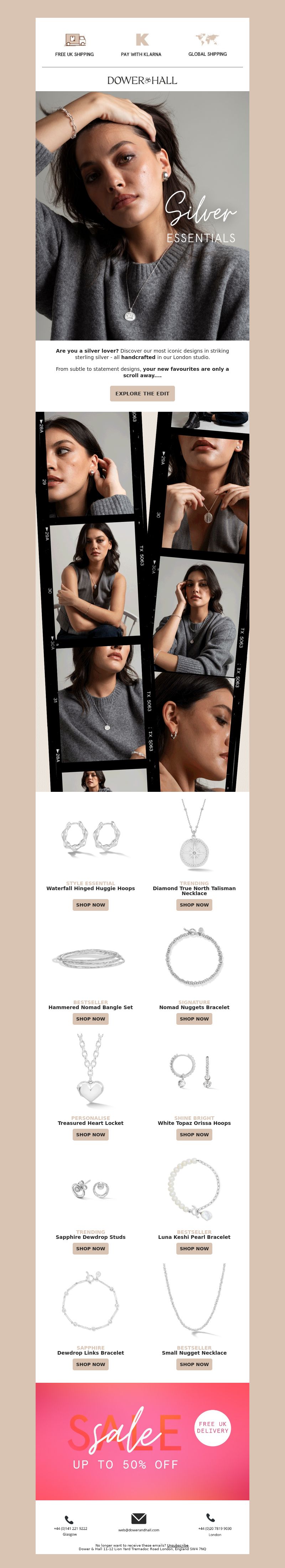Click the London phone icon

tap(211, 1518)
